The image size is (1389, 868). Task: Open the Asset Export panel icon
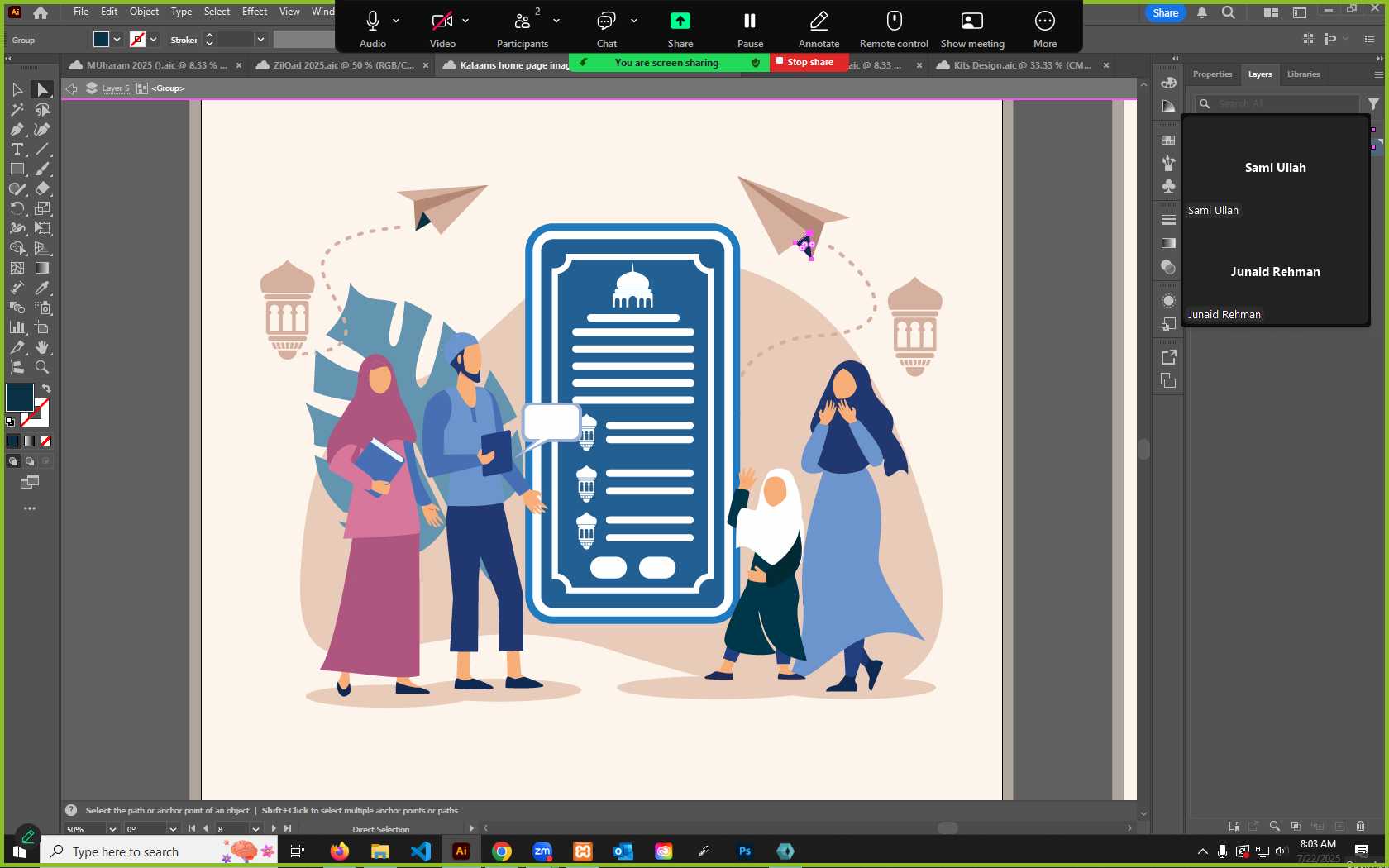tap(1168, 357)
